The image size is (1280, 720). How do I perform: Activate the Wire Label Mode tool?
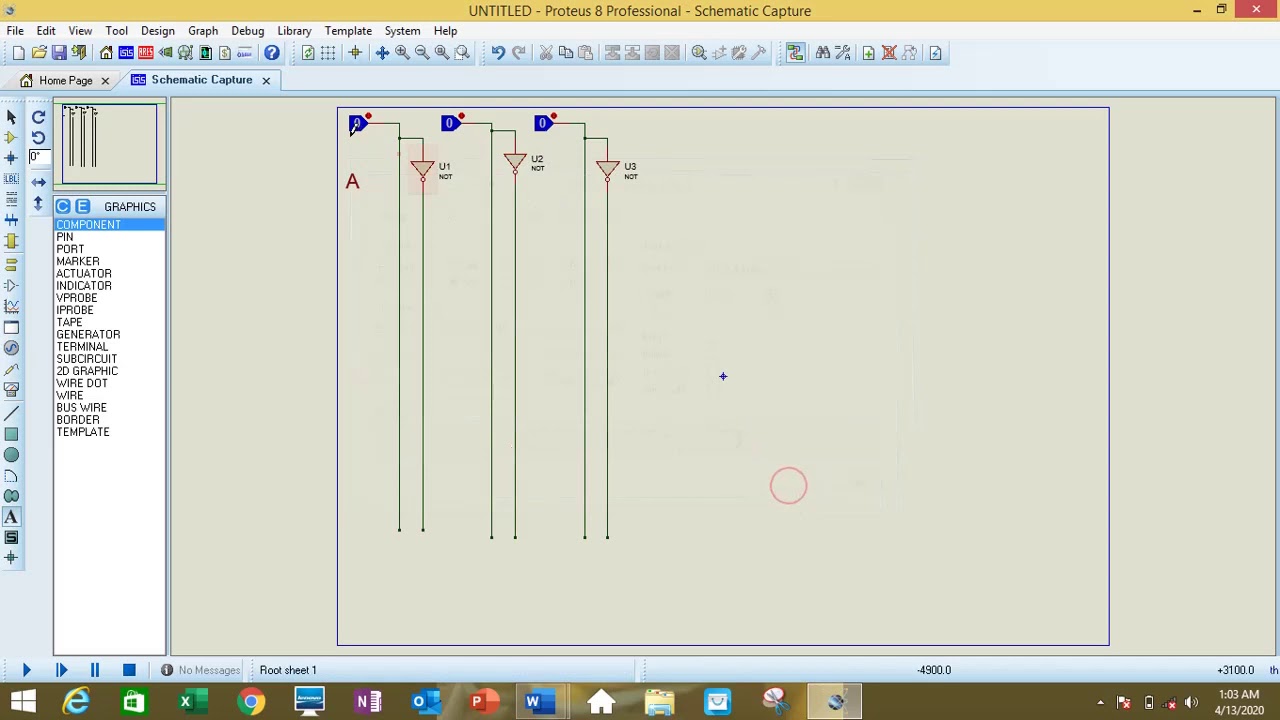coord(11,179)
